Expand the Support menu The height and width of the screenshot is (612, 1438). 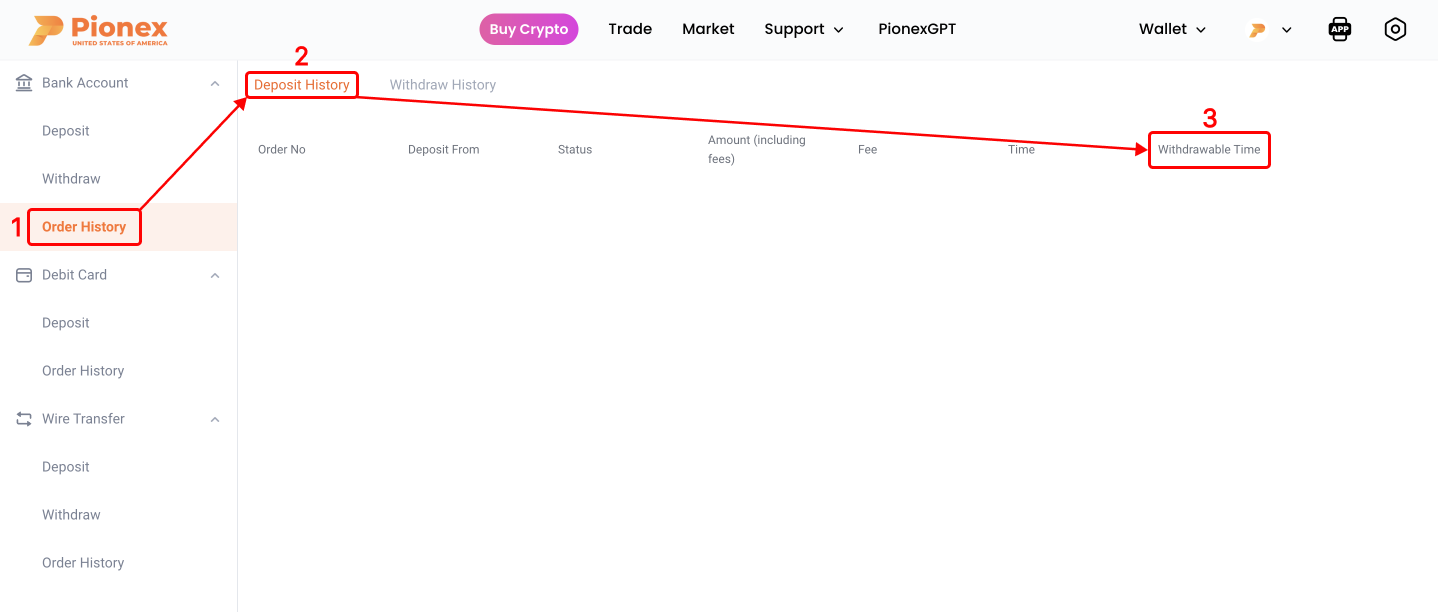tap(804, 29)
